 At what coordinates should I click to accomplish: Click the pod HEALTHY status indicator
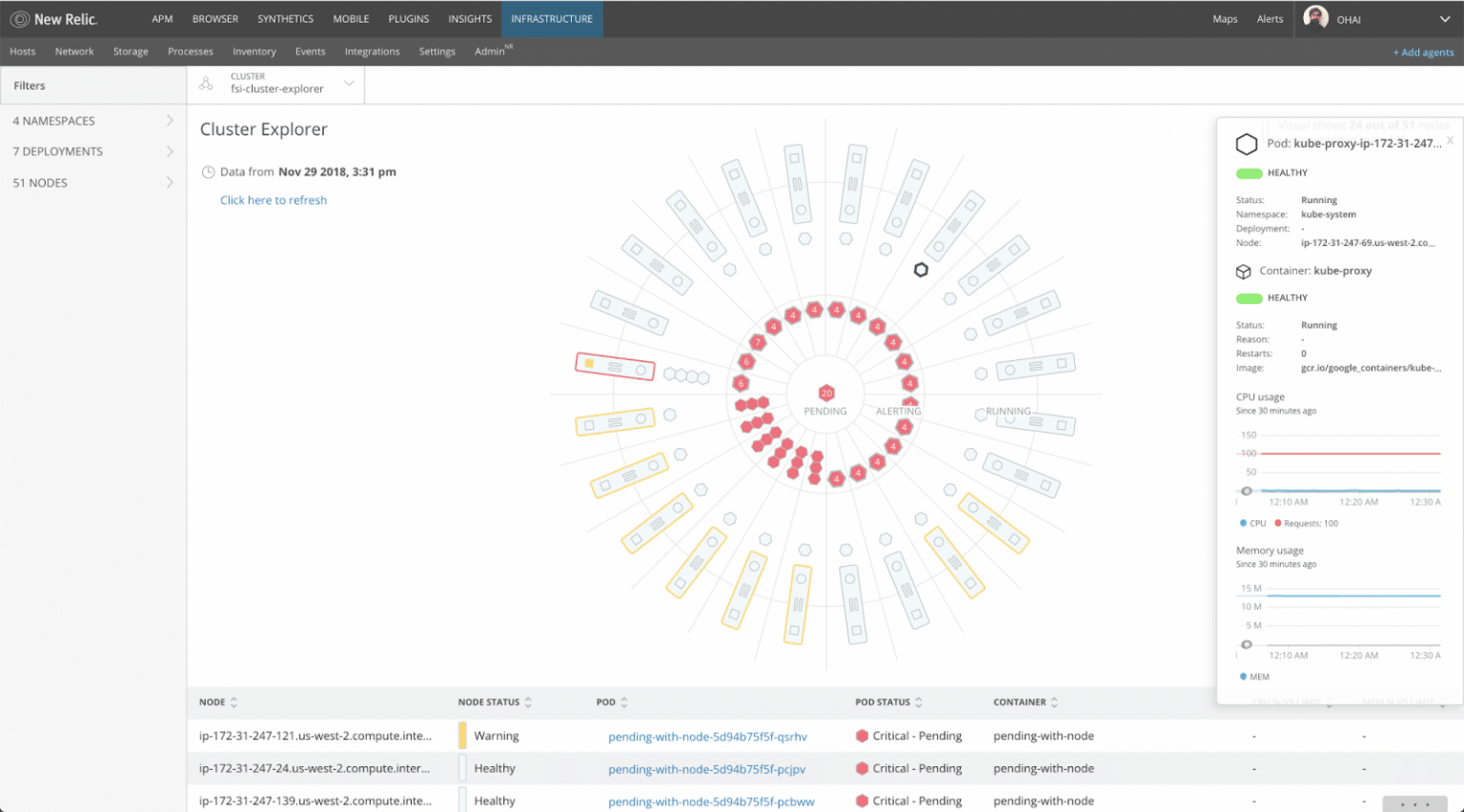pyautogui.click(x=1250, y=173)
